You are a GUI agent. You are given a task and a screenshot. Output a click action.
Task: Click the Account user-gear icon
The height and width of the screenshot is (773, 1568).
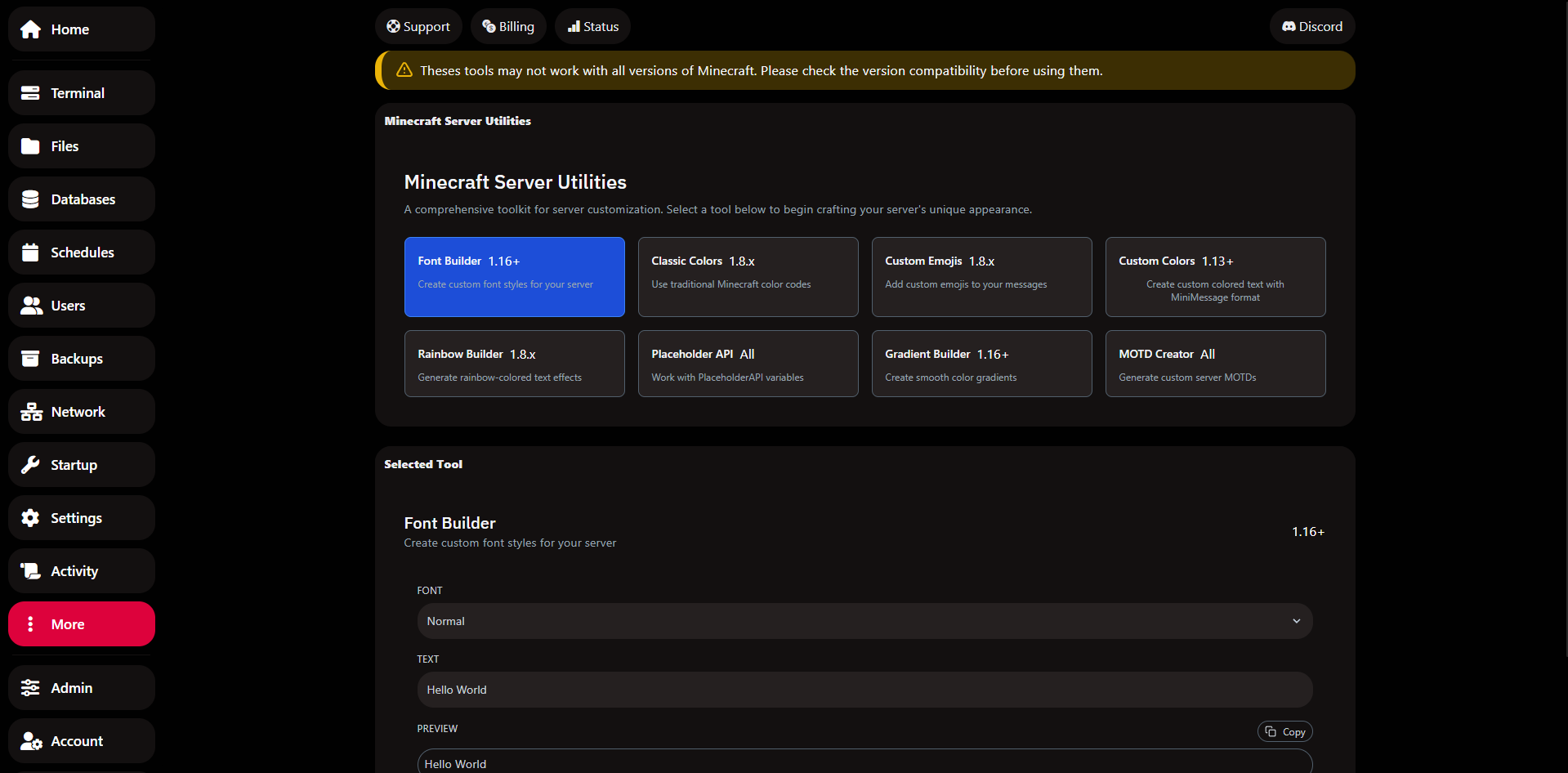coord(31,741)
